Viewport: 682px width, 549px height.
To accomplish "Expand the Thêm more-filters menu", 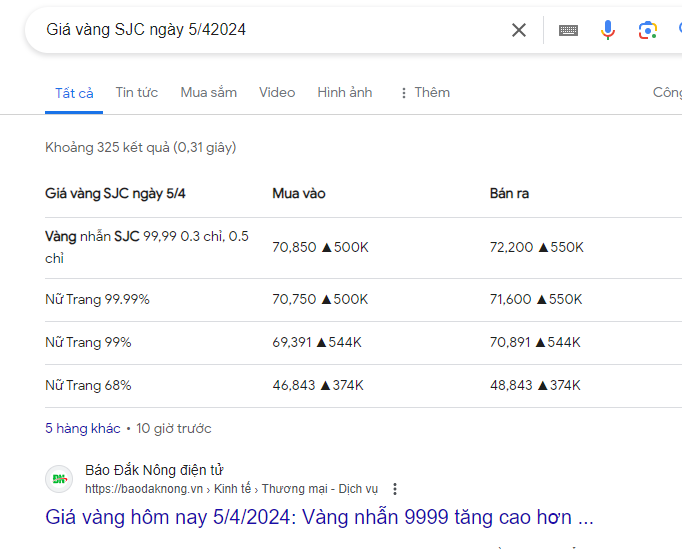I will click(424, 92).
